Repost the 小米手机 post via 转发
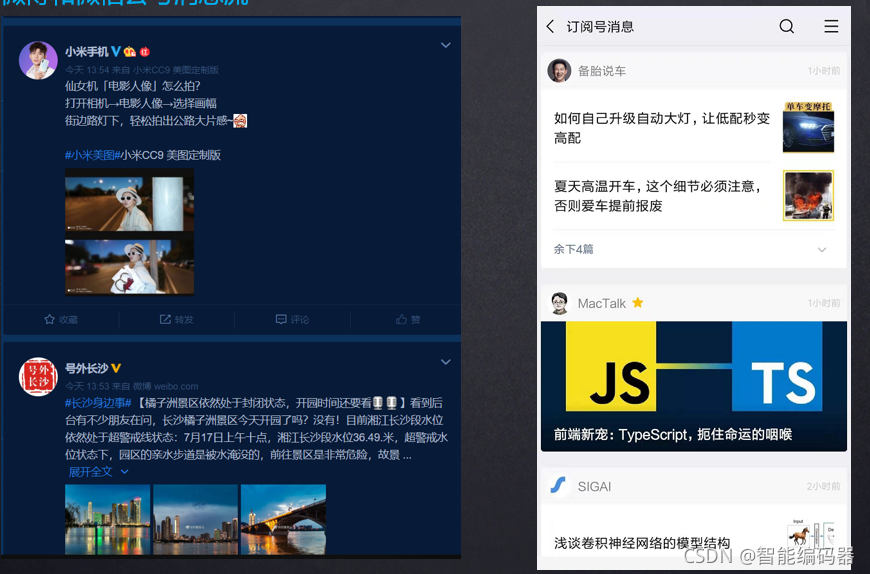The width and height of the screenshot is (870, 574). [x=177, y=320]
